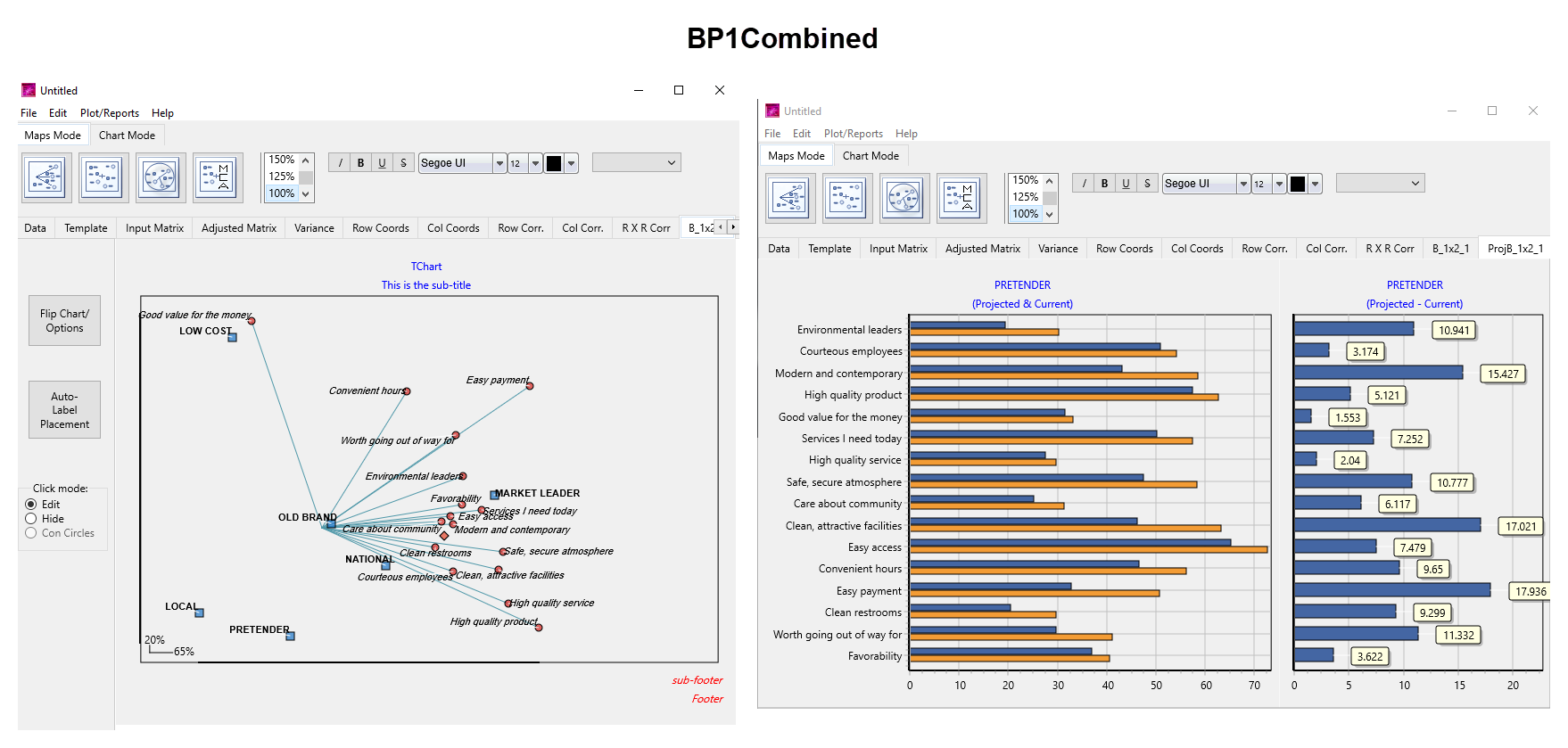
Task: Toggle italic formatting in the bar chart window
Action: click(x=1084, y=184)
